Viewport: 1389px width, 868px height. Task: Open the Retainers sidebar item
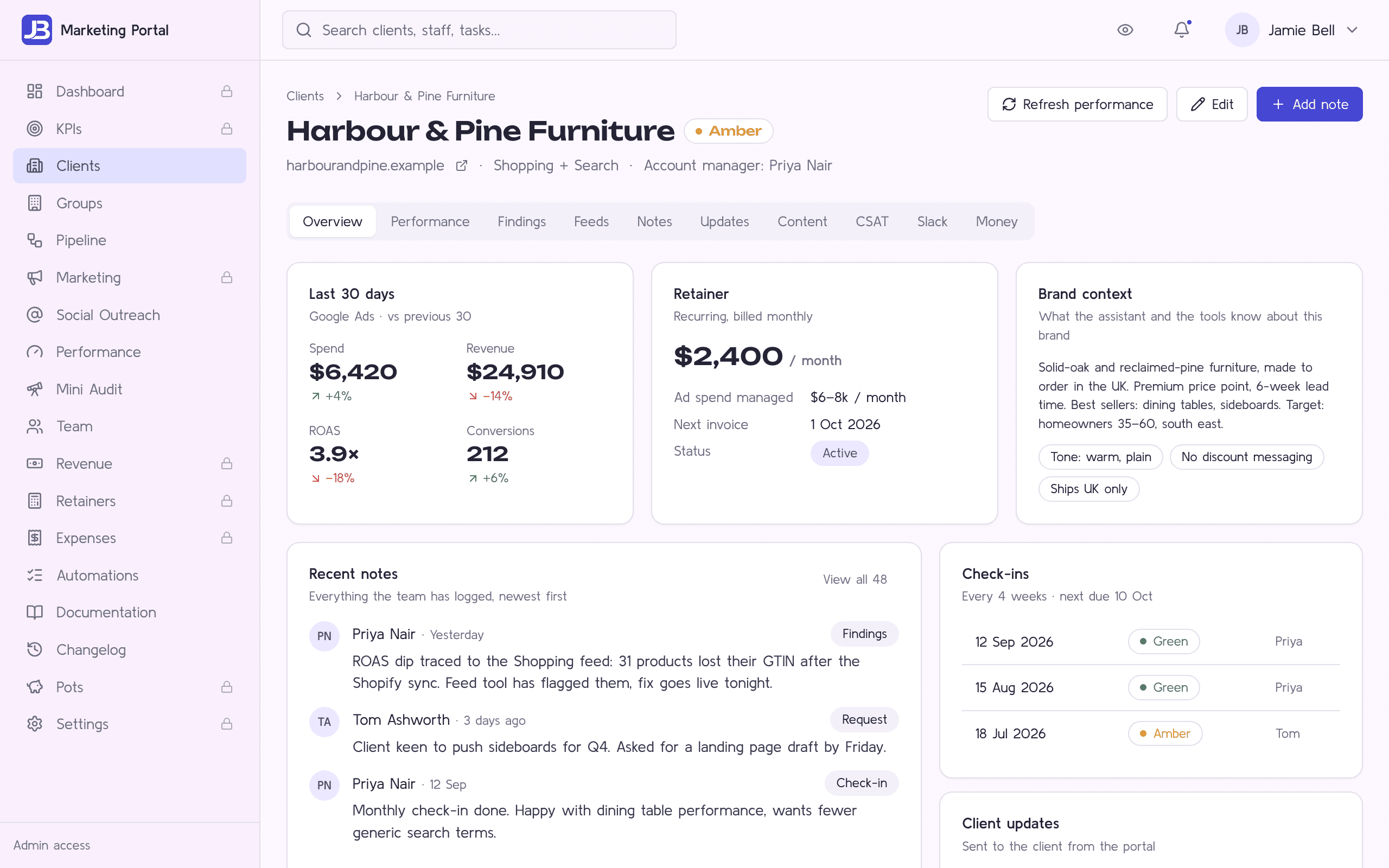point(129,501)
